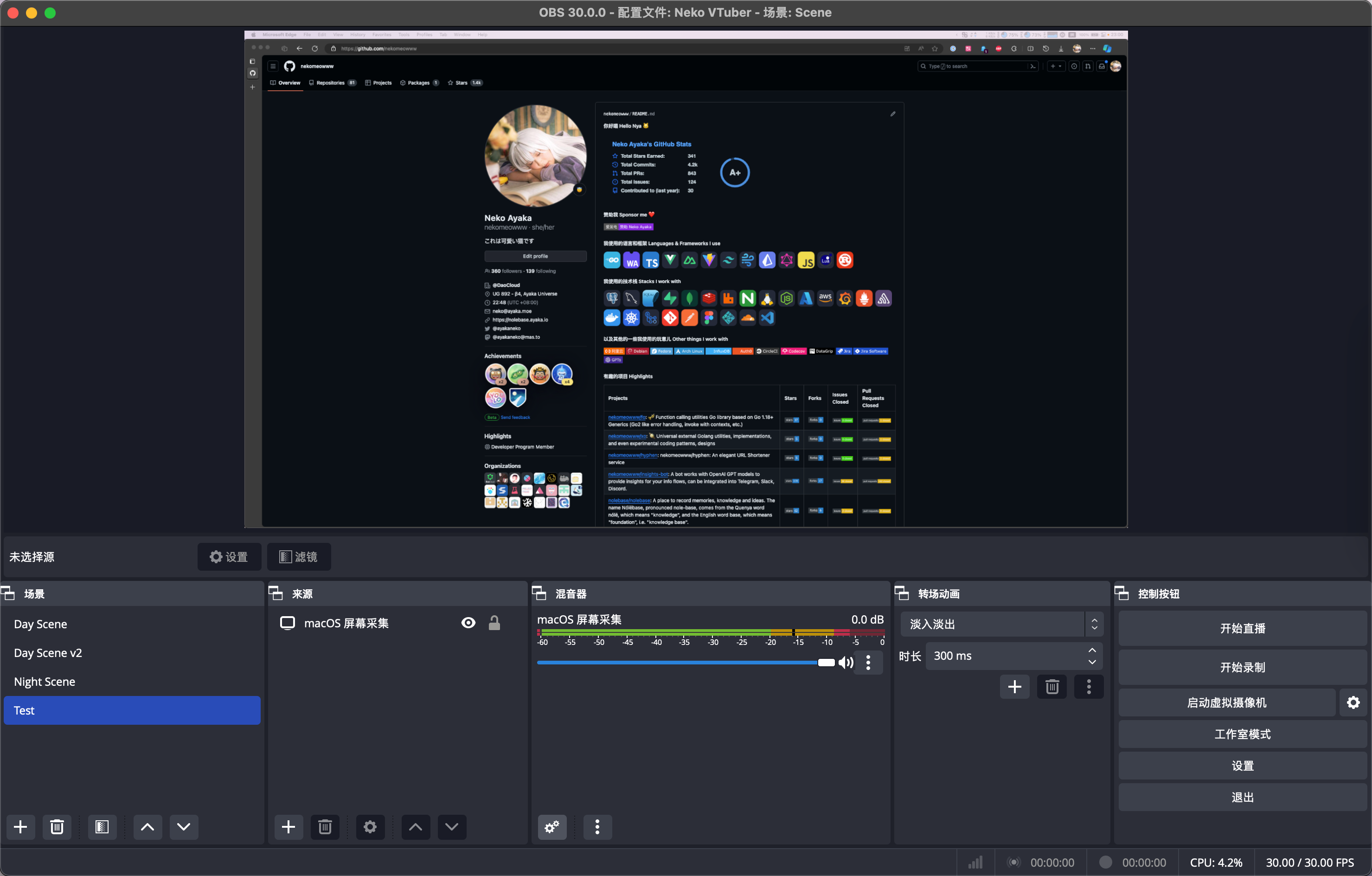
Task: Open mixer track three-dot options menu
Action: pos(868,662)
